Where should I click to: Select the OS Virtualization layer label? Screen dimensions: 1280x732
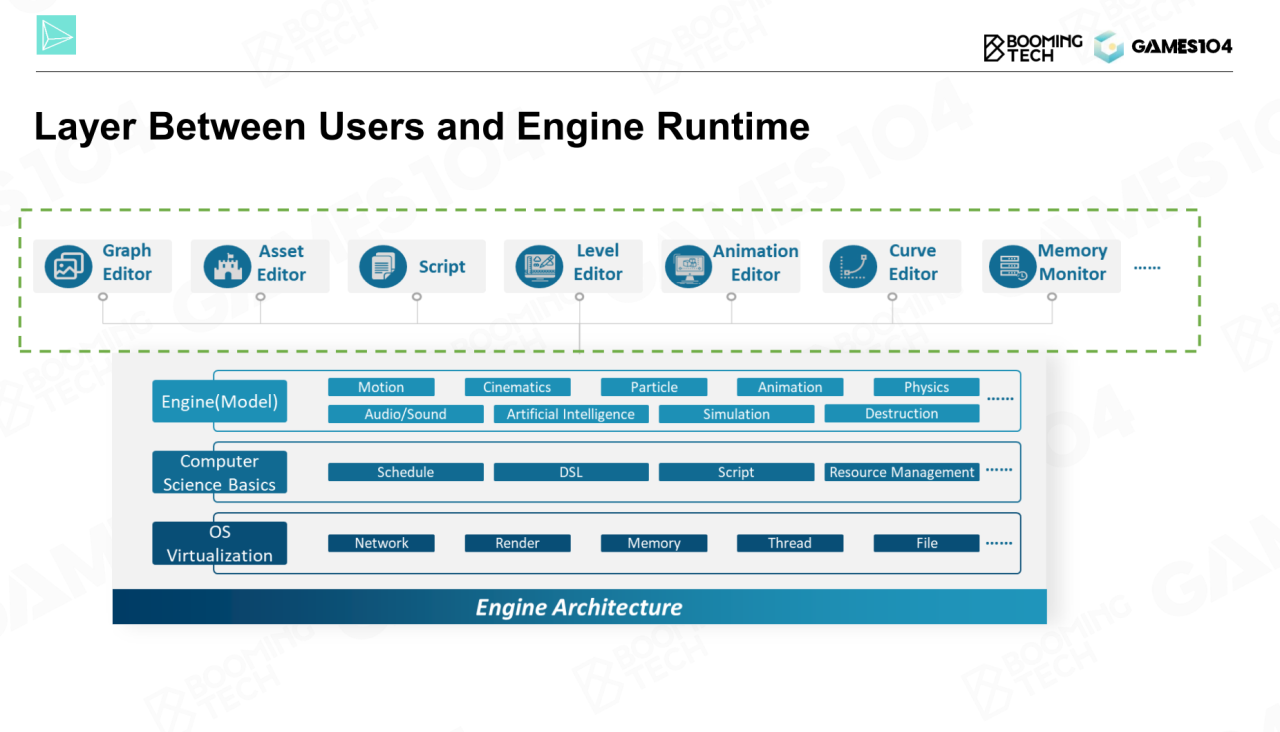click(x=219, y=543)
